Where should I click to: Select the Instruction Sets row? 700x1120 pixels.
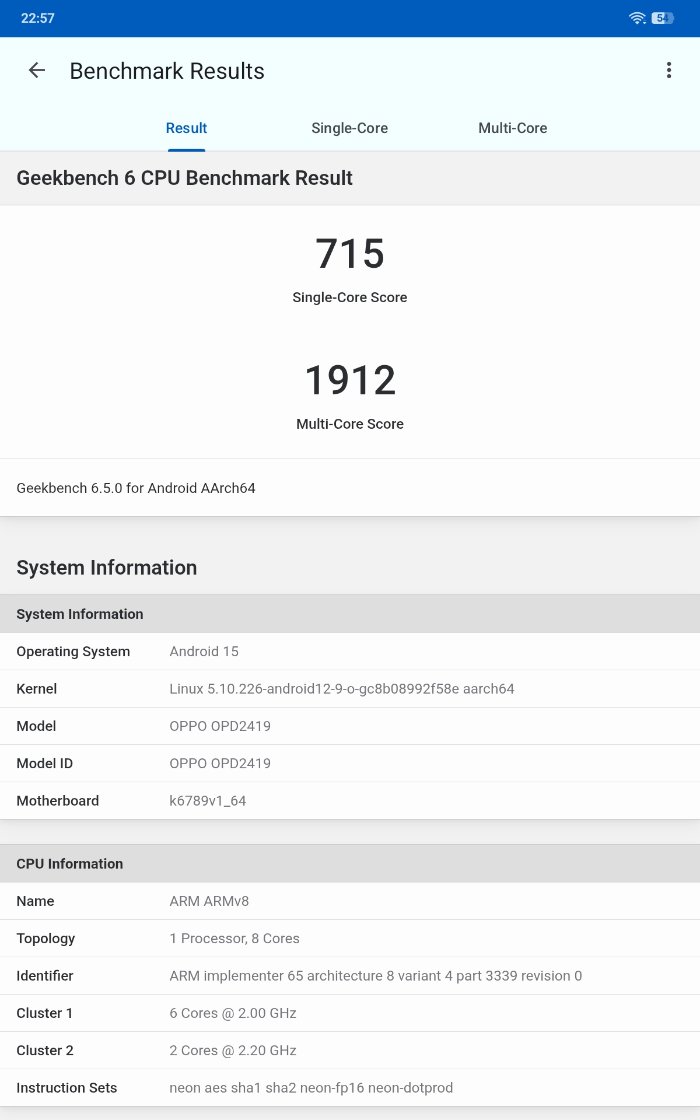tap(350, 1088)
